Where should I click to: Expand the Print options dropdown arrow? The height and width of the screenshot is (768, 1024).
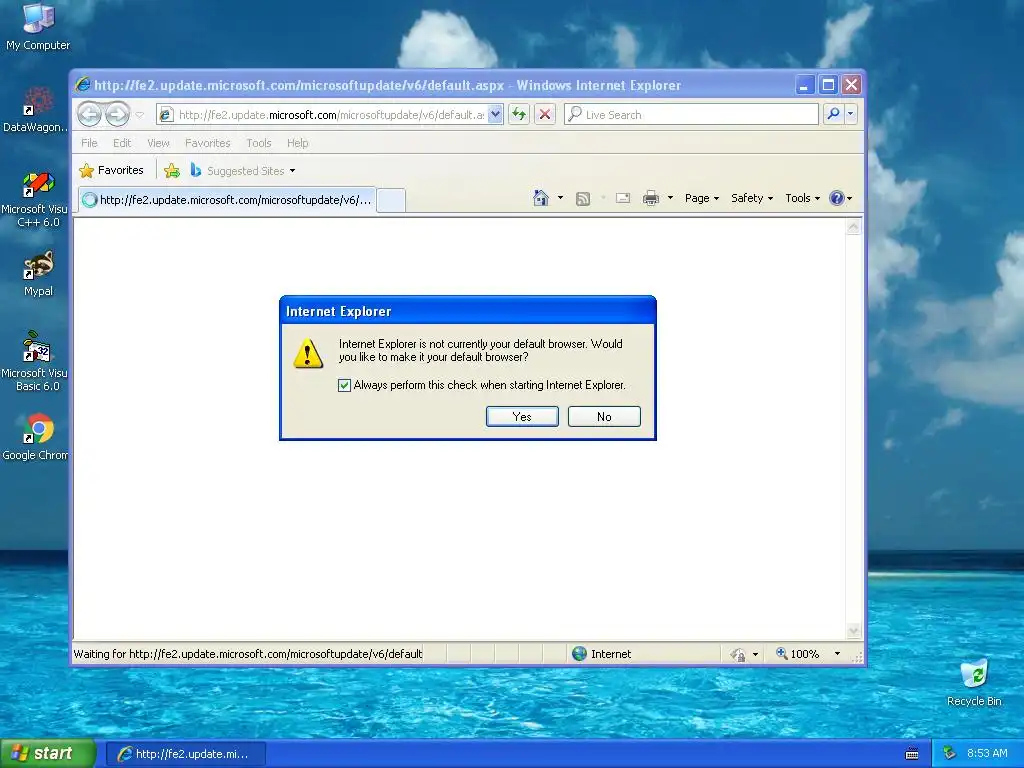tap(670, 198)
